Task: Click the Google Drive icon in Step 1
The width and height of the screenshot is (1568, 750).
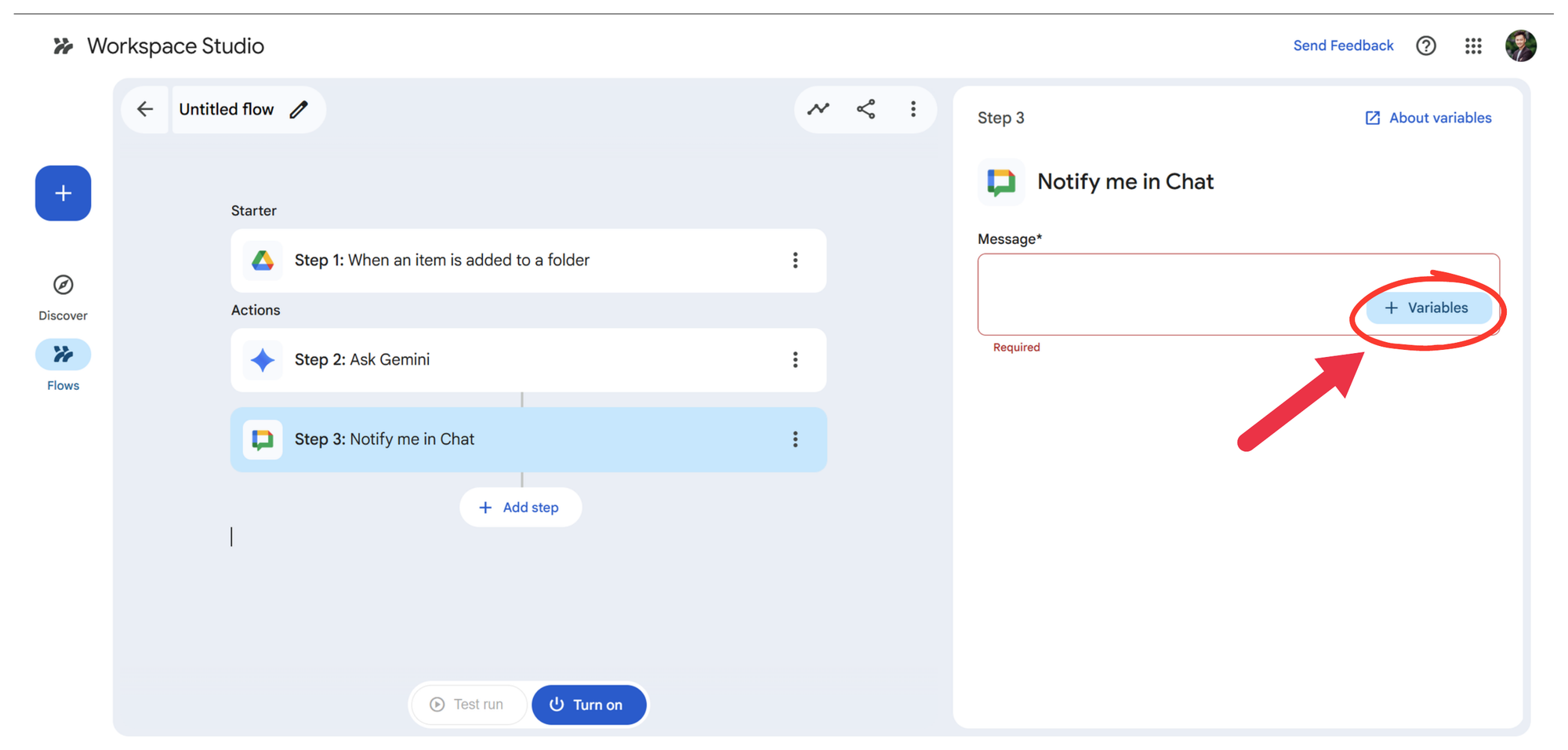Action: pyautogui.click(x=263, y=260)
